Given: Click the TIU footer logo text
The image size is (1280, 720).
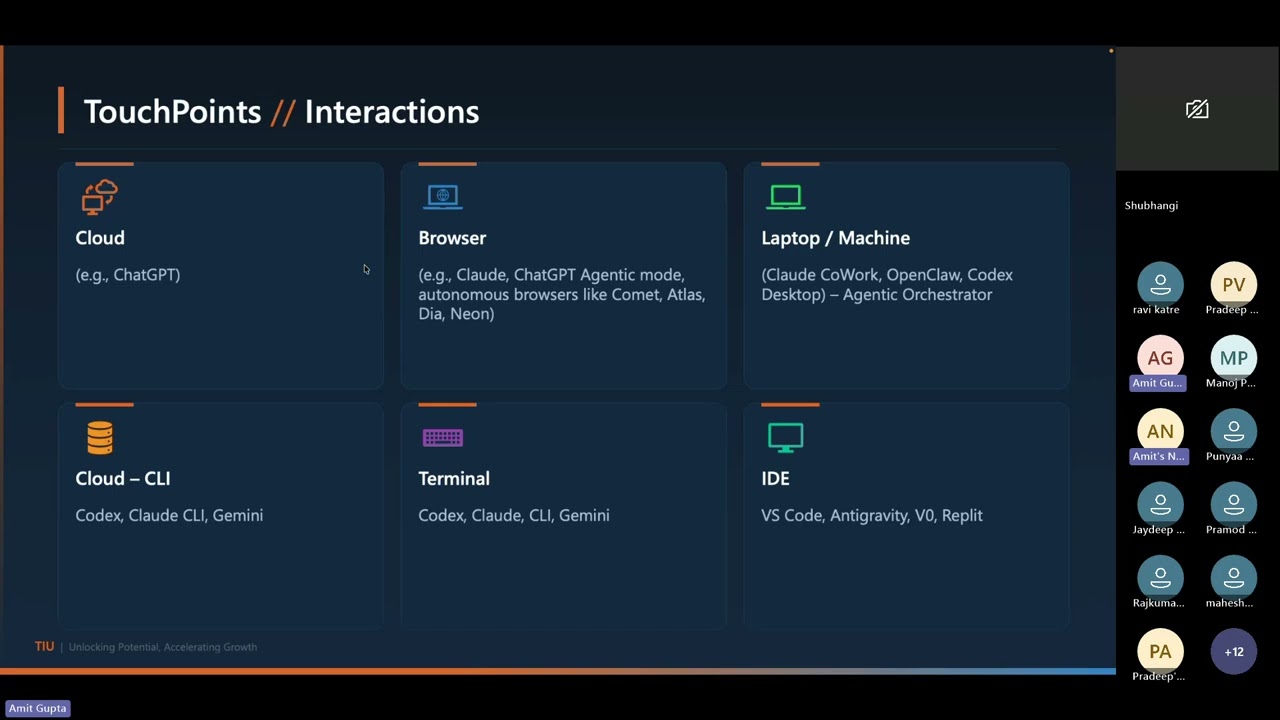Looking at the screenshot, I should click(44, 647).
